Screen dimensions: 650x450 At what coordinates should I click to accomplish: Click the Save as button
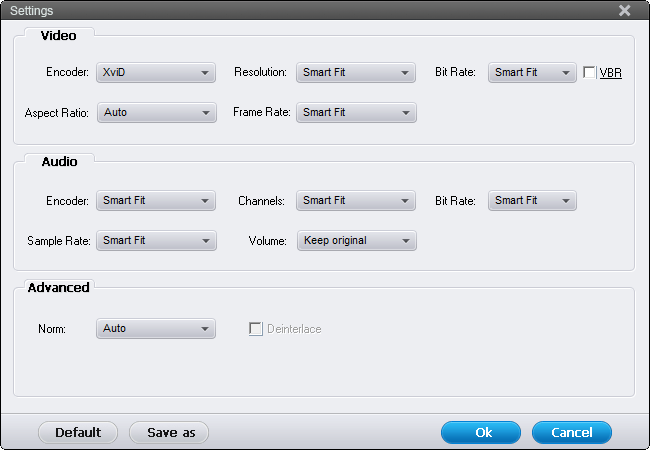tap(169, 433)
